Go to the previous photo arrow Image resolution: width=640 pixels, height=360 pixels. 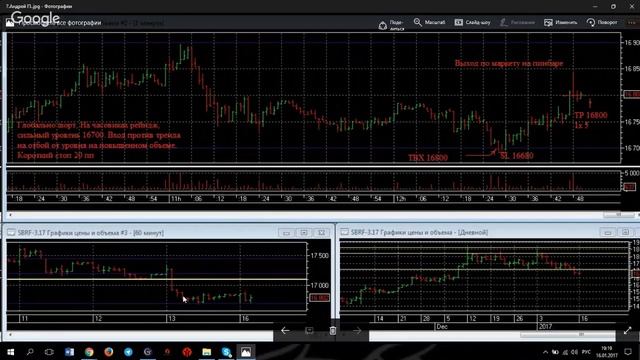pyautogui.click(x=285, y=331)
